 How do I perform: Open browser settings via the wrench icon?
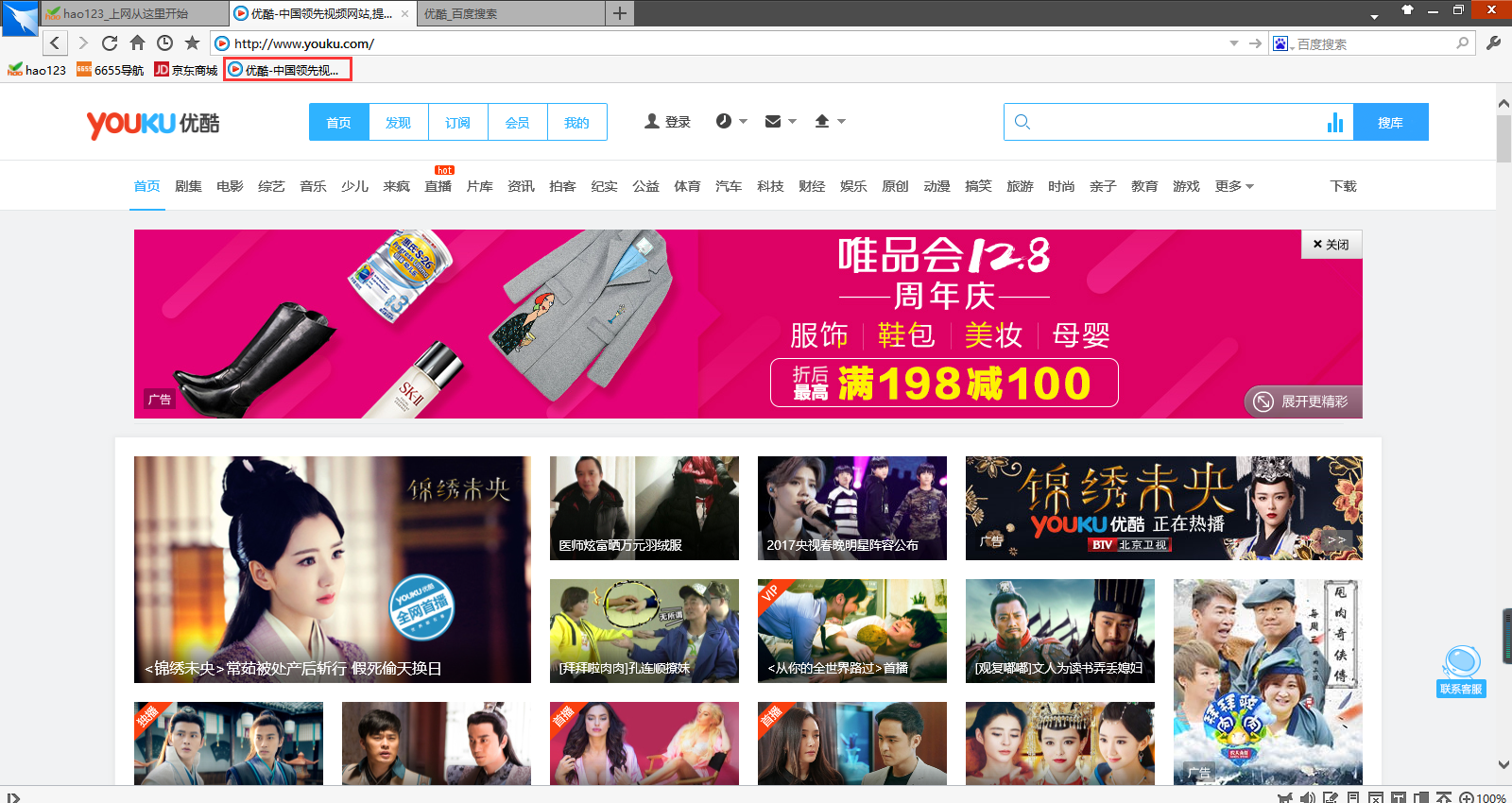(1494, 43)
